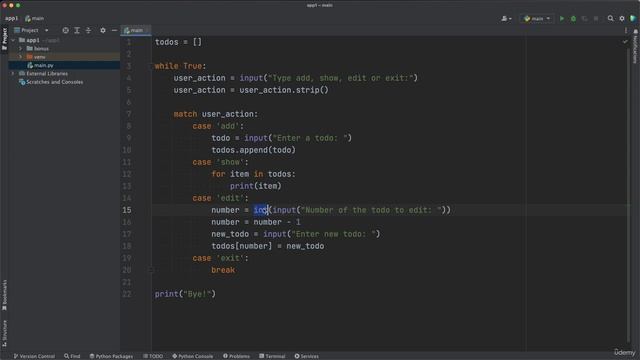Open the Project view dropdown
The image size is (640, 360).
point(31,30)
